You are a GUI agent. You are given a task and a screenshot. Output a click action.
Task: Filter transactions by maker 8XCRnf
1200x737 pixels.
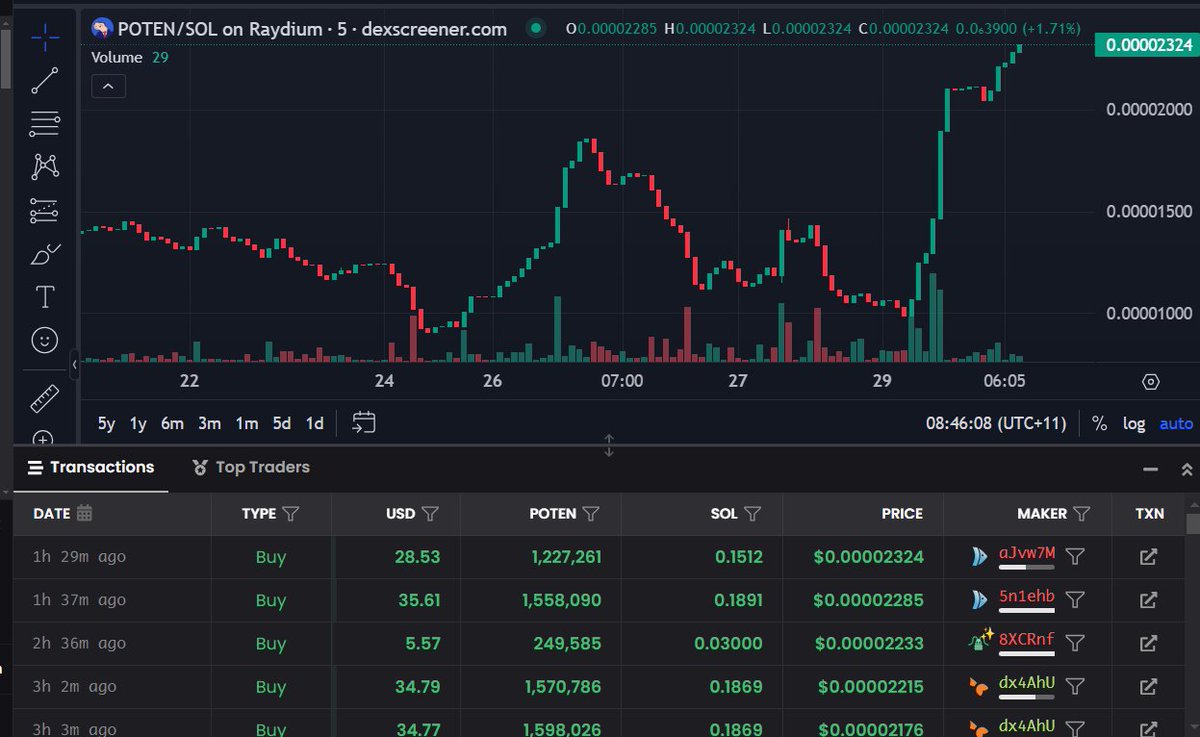tap(1075, 643)
